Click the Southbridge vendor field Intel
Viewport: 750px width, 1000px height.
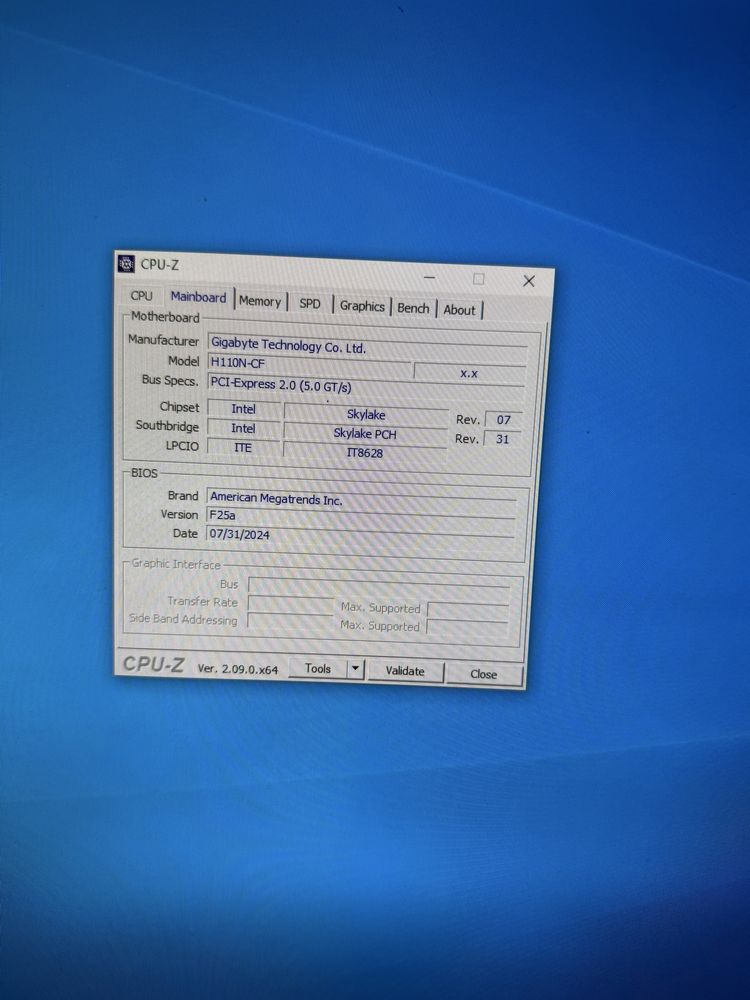click(x=243, y=429)
